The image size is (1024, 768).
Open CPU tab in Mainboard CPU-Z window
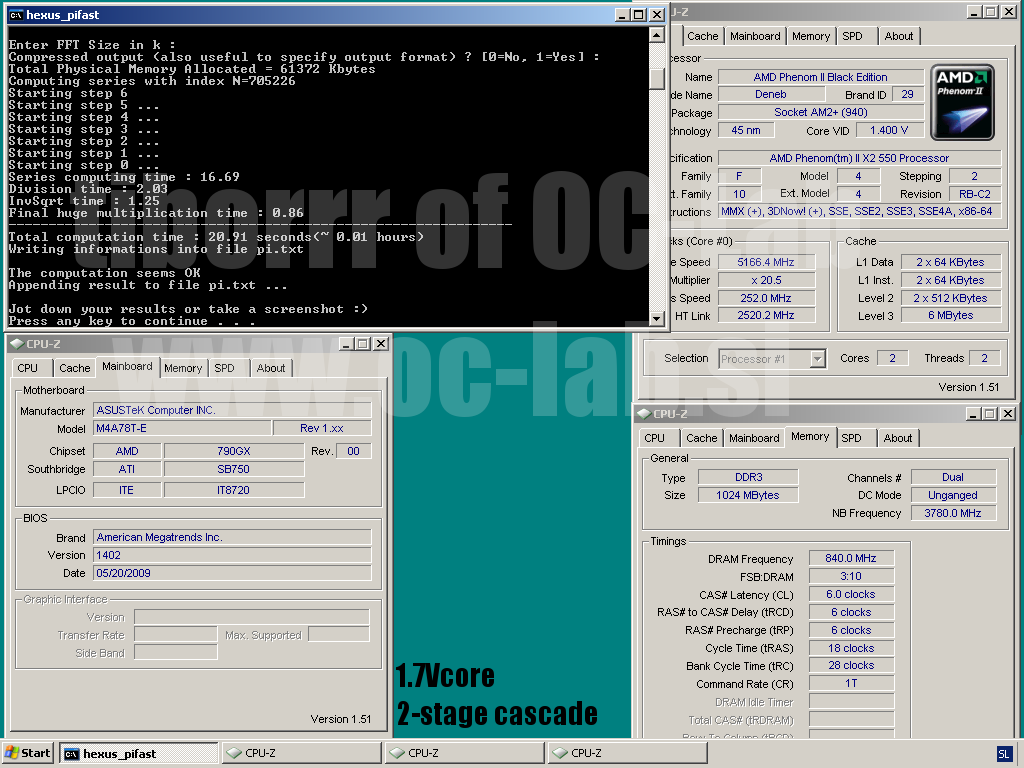[28, 368]
